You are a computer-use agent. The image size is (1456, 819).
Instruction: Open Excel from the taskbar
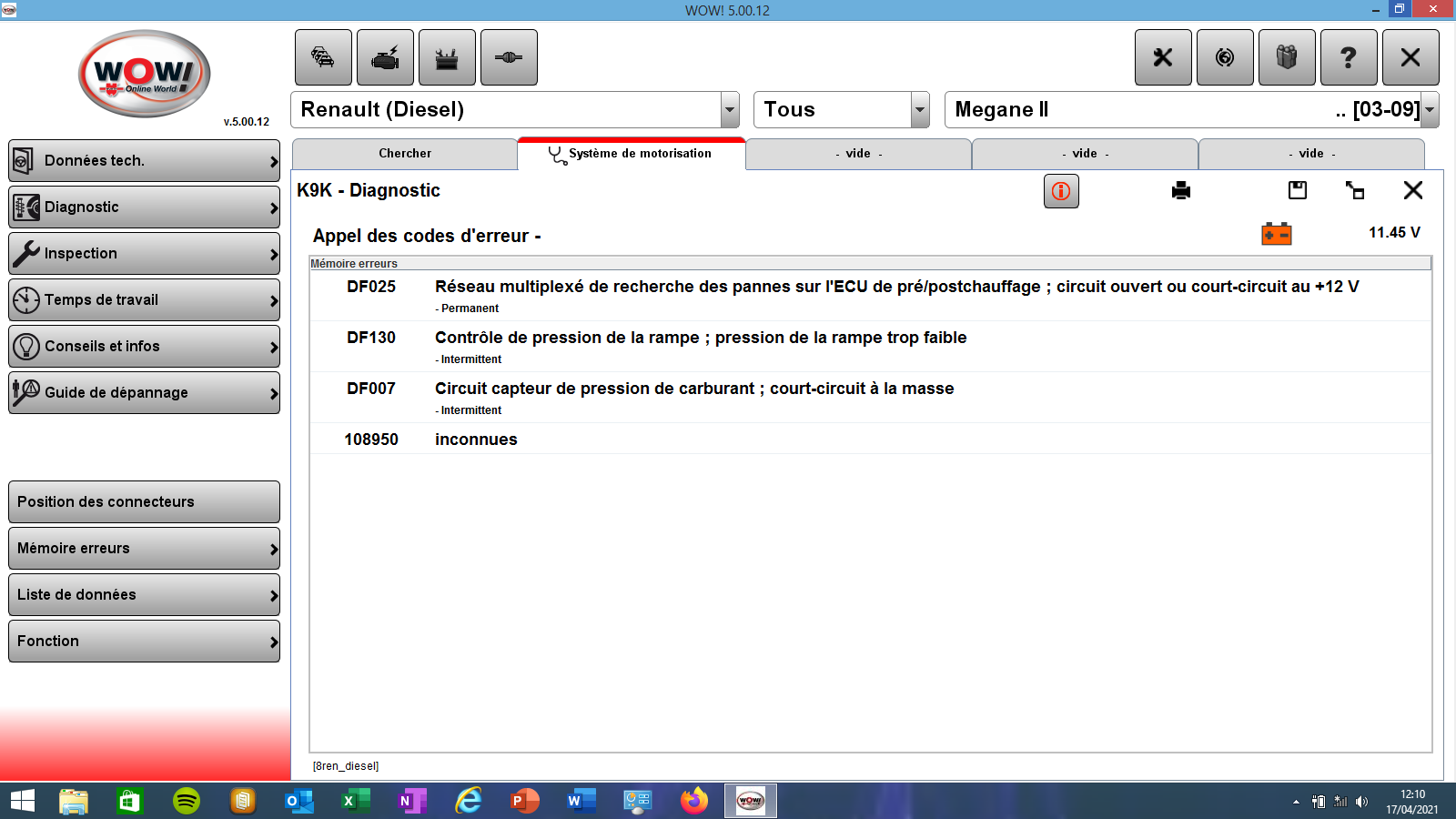pyautogui.click(x=356, y=801)
